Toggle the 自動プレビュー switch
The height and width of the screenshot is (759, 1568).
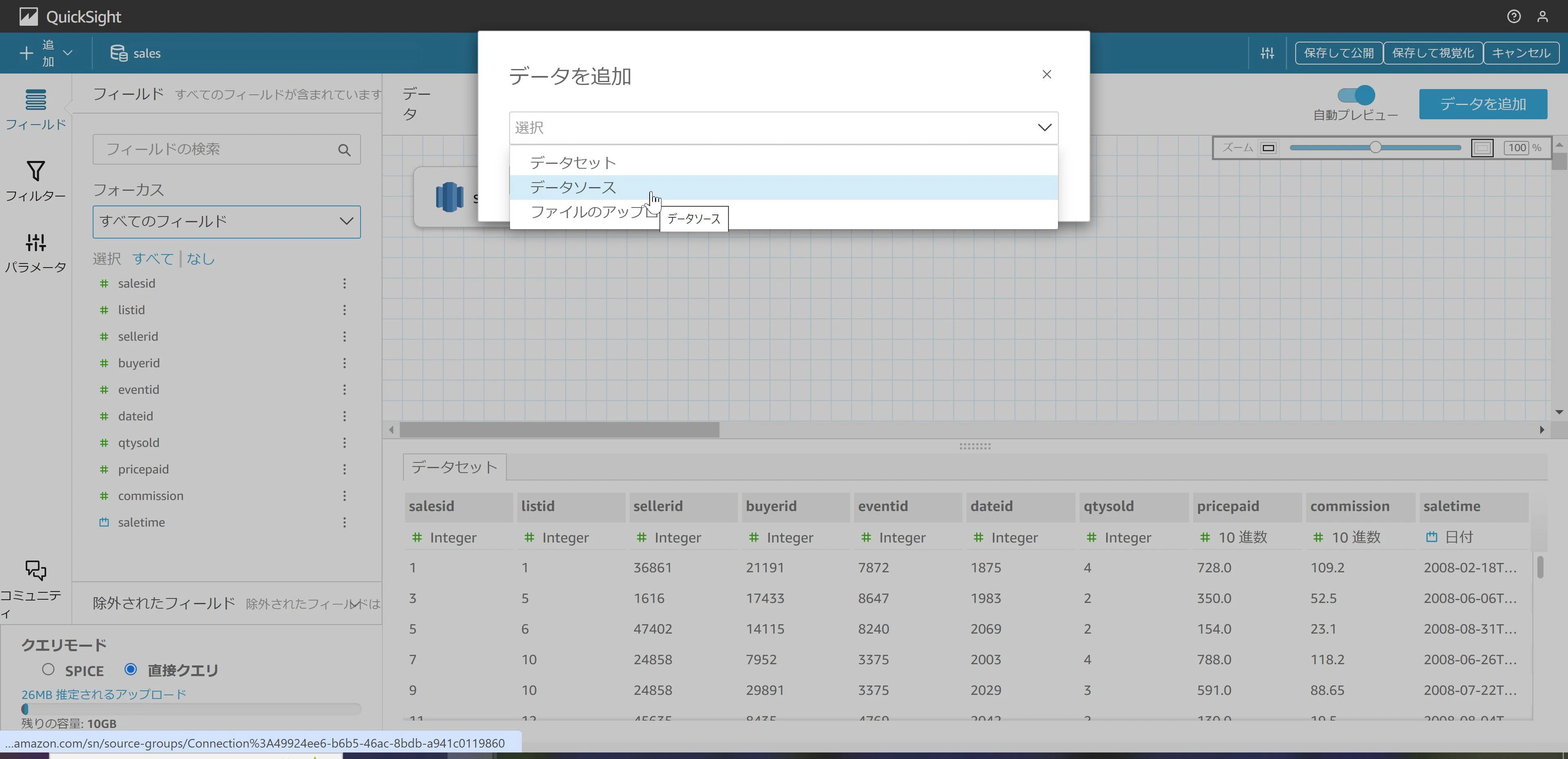[1356, 95]
